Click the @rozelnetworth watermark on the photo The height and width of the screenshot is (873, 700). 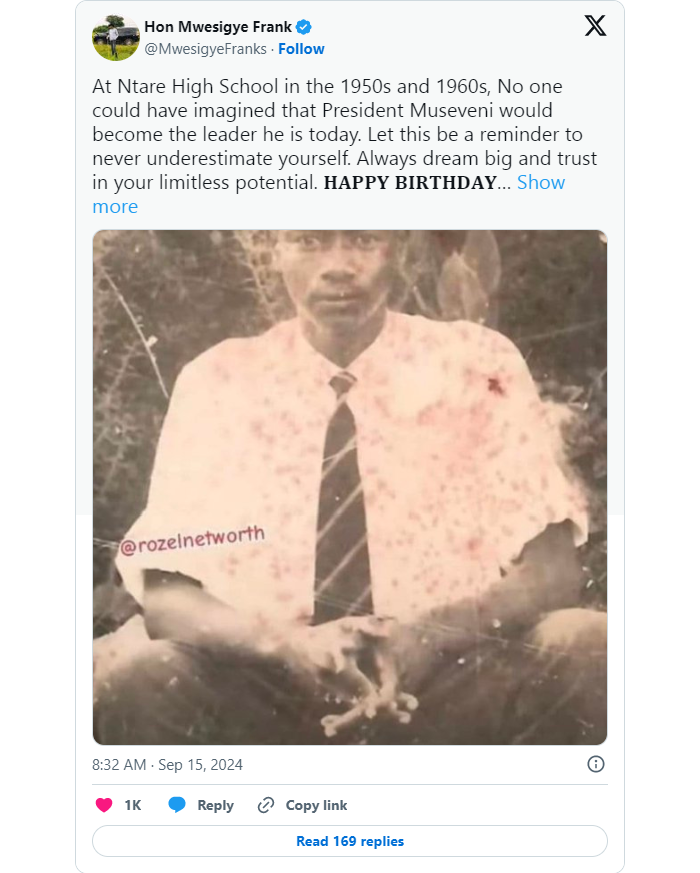193,540
